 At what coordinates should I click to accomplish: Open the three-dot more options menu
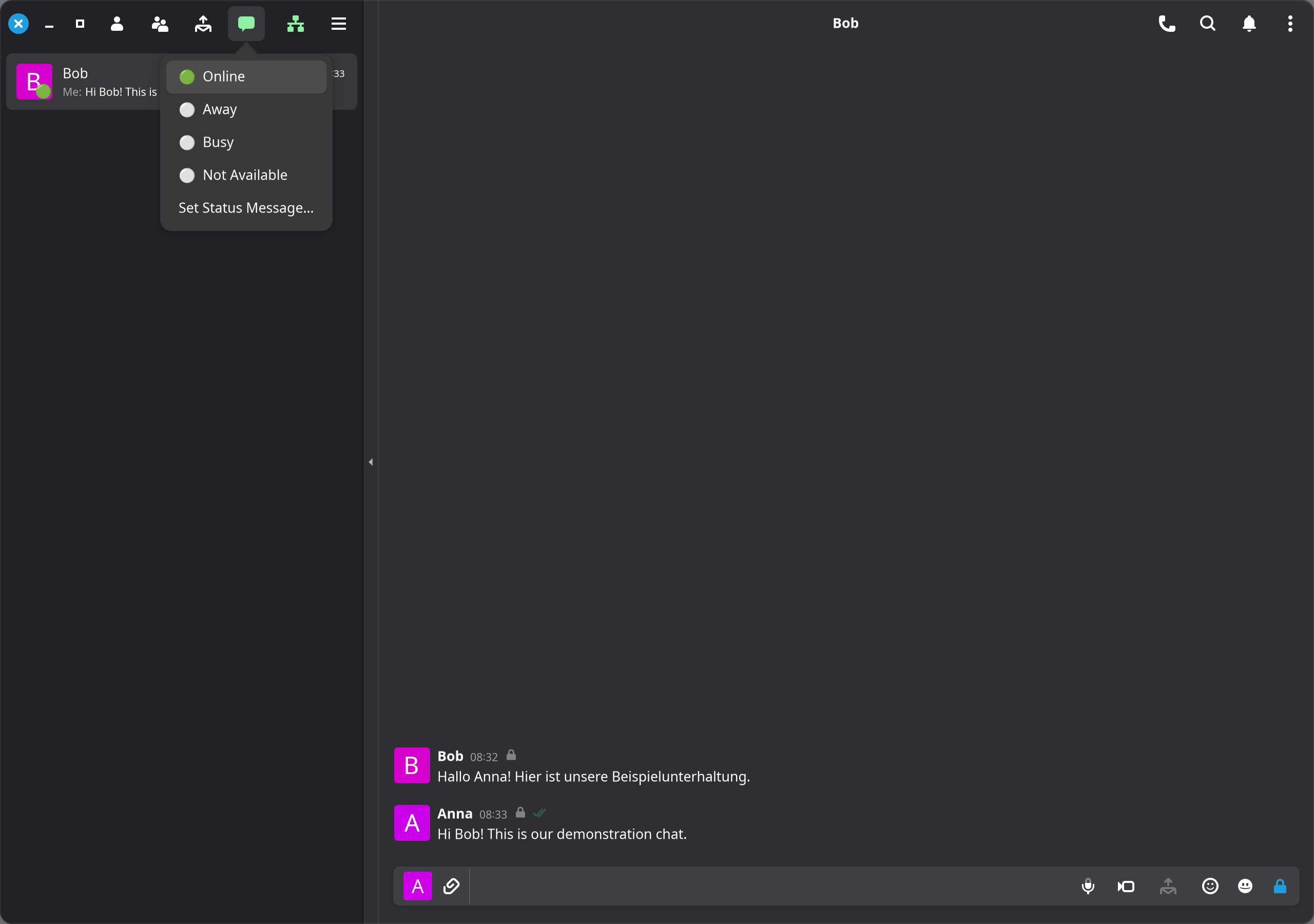[1290, 24]
